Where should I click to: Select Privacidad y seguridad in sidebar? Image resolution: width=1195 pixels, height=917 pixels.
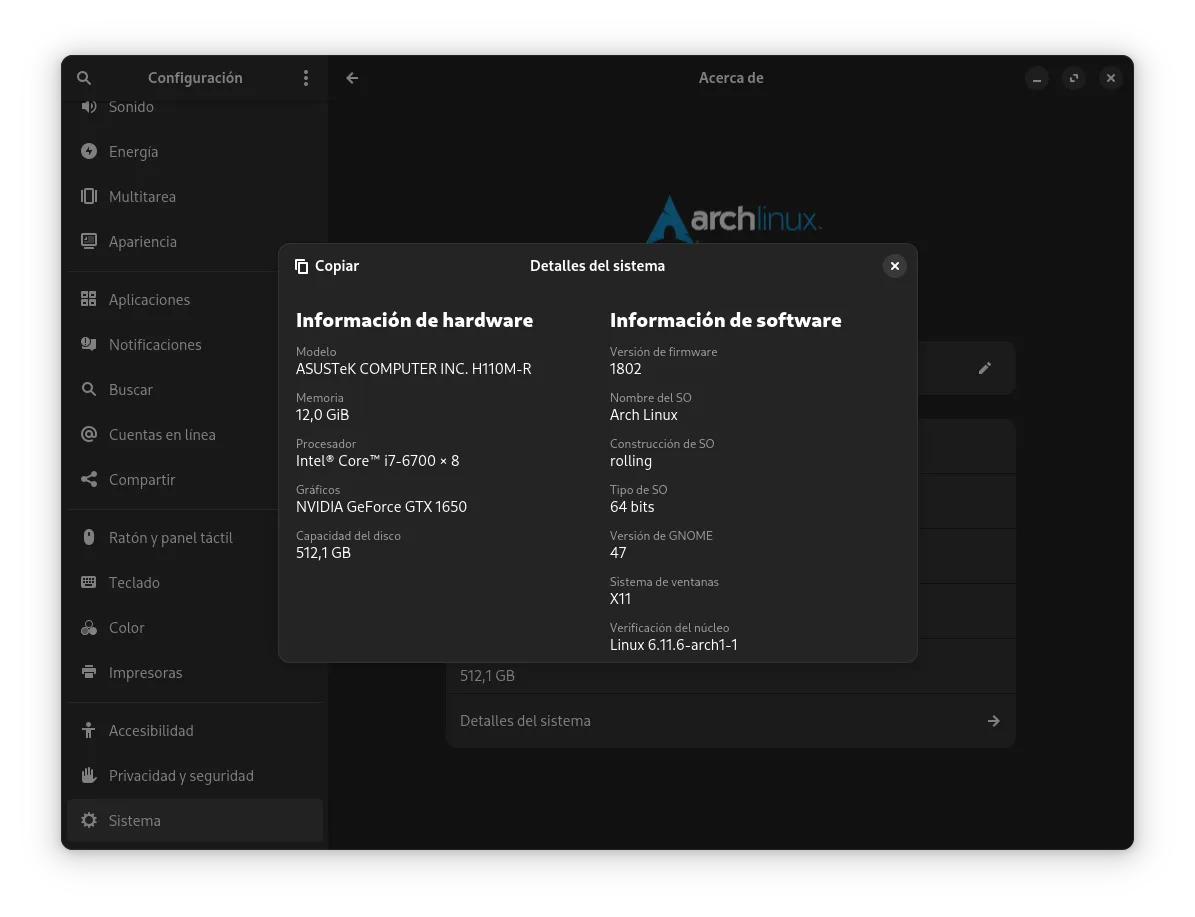point(195,775)
